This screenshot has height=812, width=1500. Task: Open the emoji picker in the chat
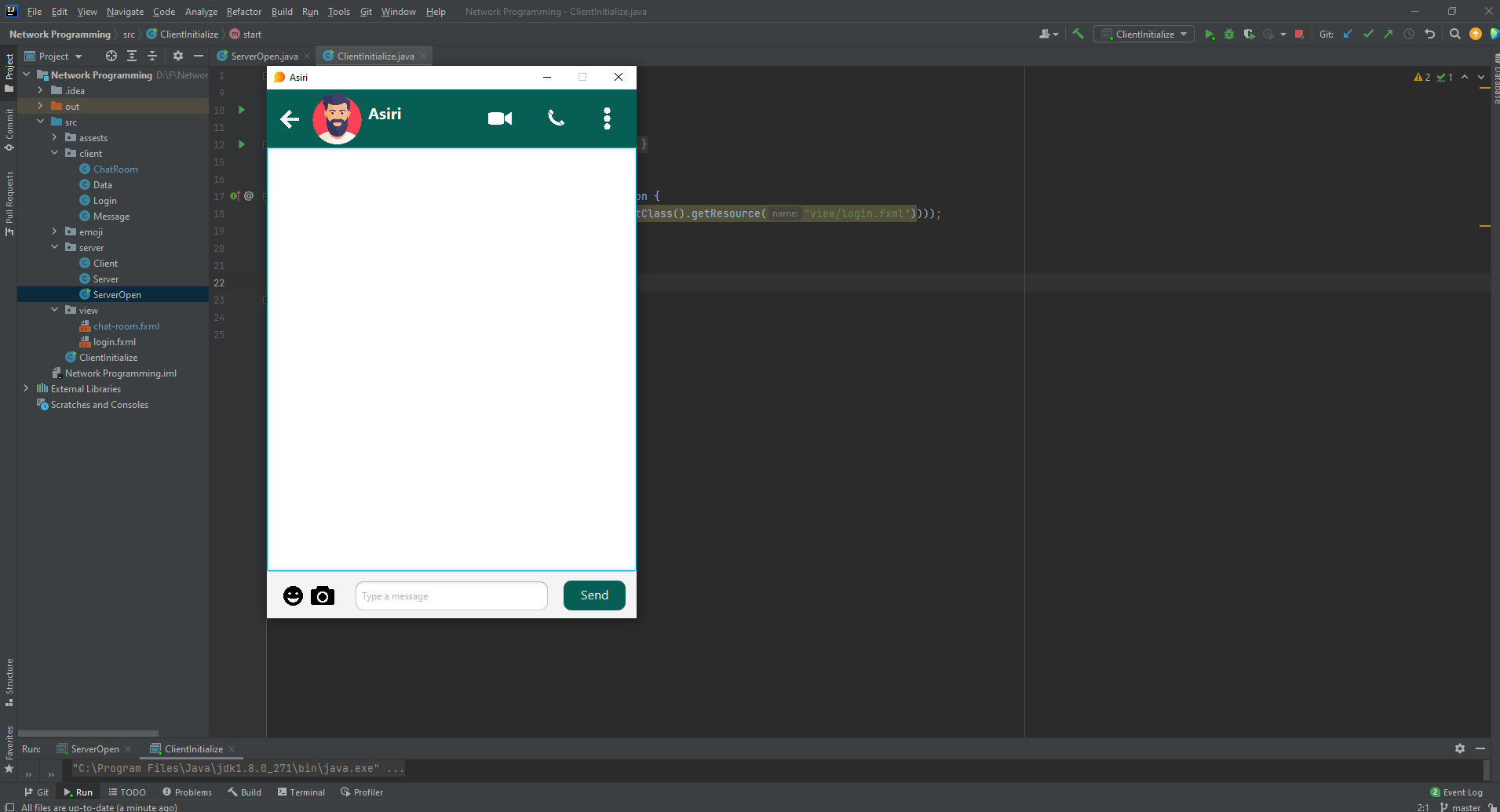pyautogui.click(x=293, y=595)
